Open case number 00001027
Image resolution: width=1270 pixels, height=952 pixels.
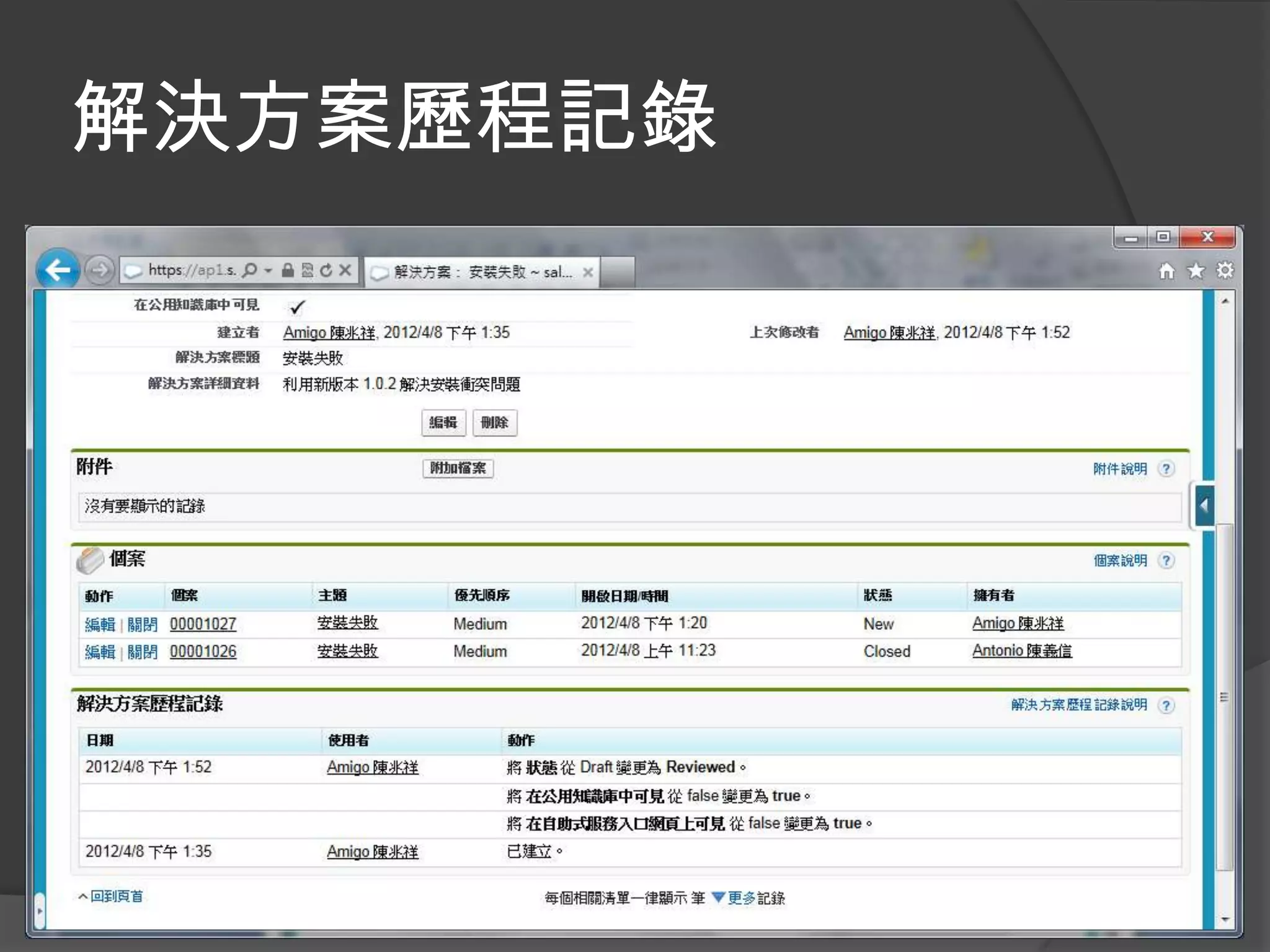pyautogui.click(x=203, y=624)
